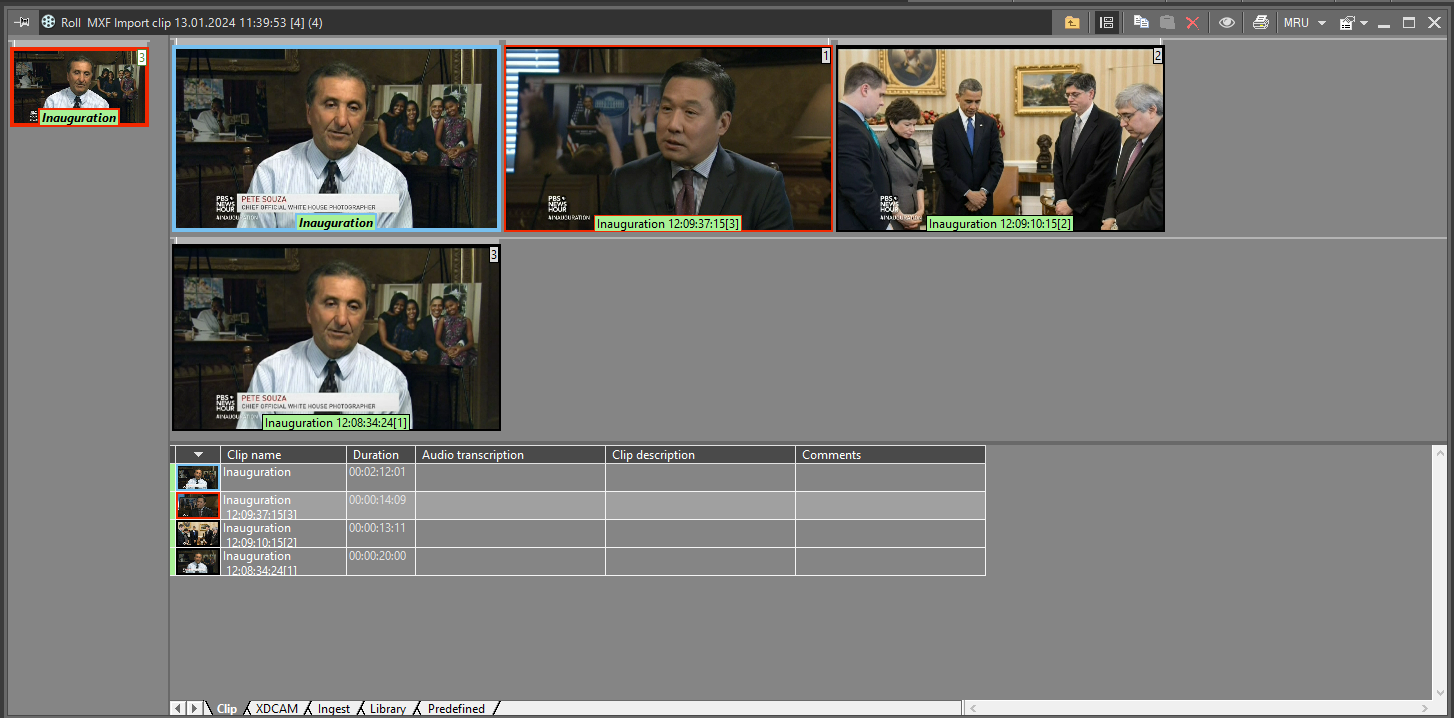This screenshot has height=718, width=1454.
Task: Select the Inauguration 12:09:10:15[2] thumbnail
Action: click(1000, 139)
